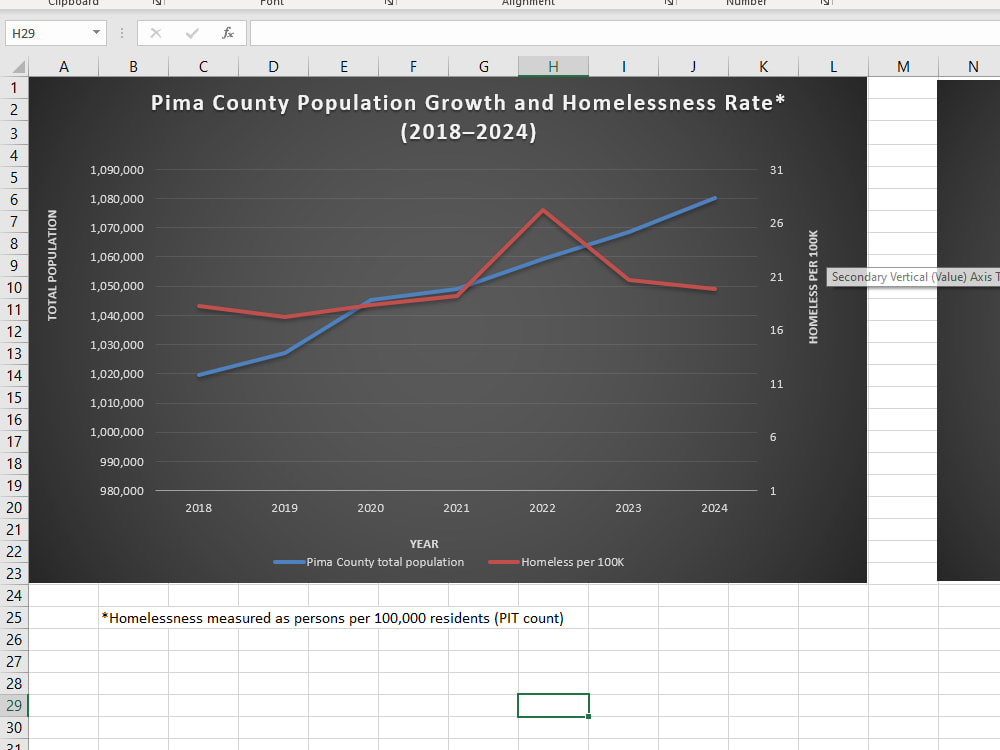Open the Number dialog launcher
1000x750 pixels.
tap(825, 3)
